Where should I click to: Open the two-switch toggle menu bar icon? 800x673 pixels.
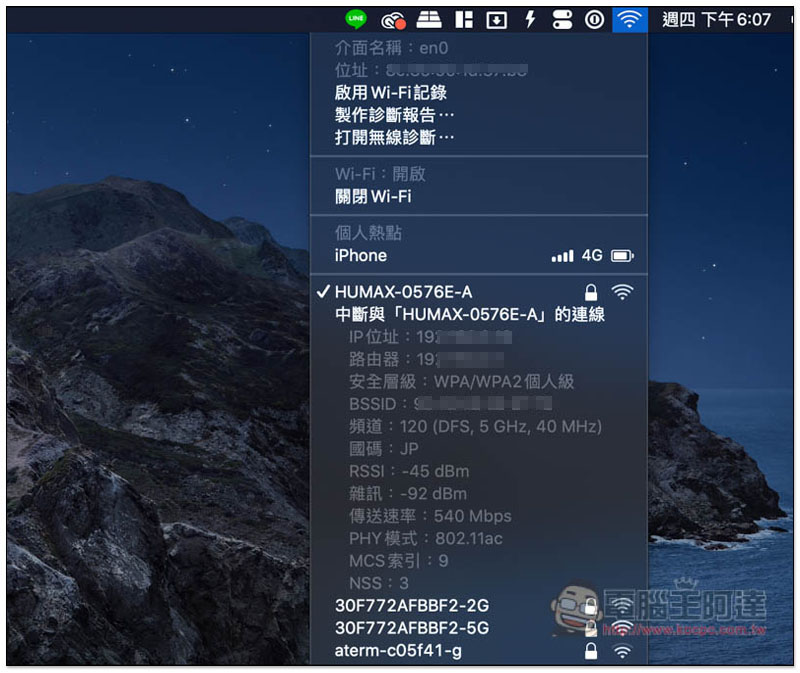(x=562, y=19)
